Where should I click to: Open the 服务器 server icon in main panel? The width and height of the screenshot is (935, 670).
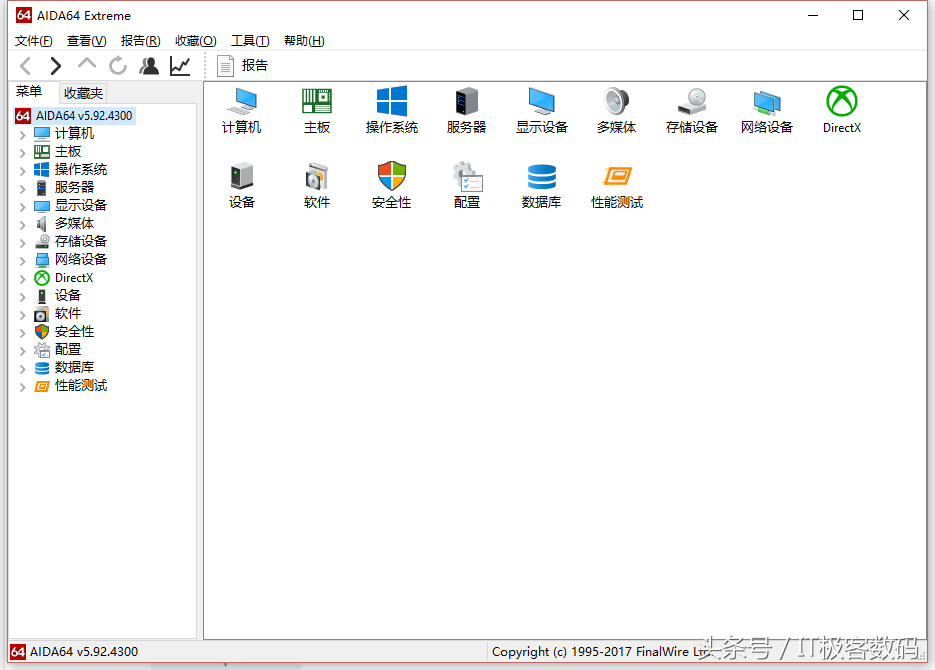click(466, 110)
